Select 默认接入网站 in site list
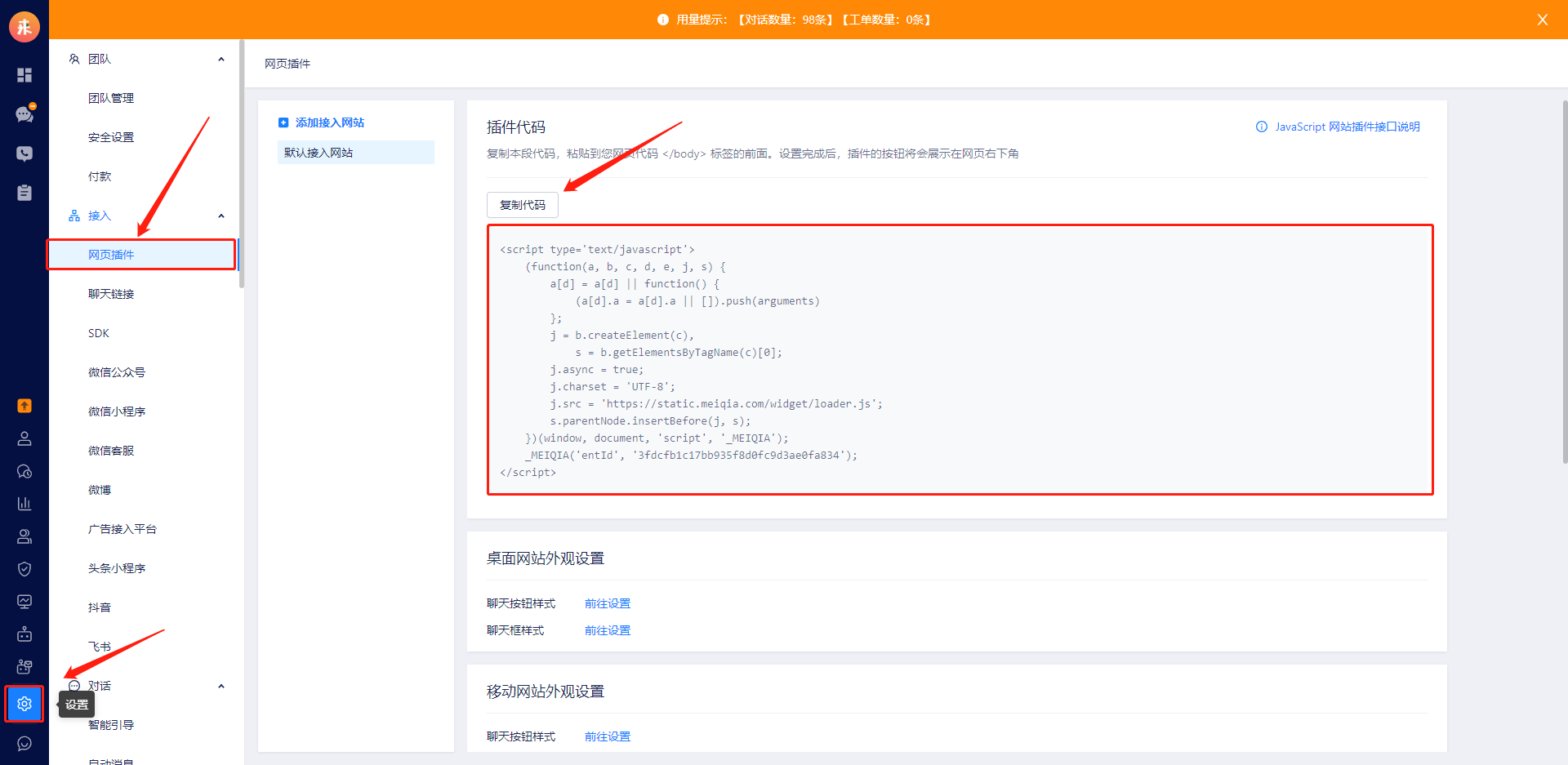 356,153
